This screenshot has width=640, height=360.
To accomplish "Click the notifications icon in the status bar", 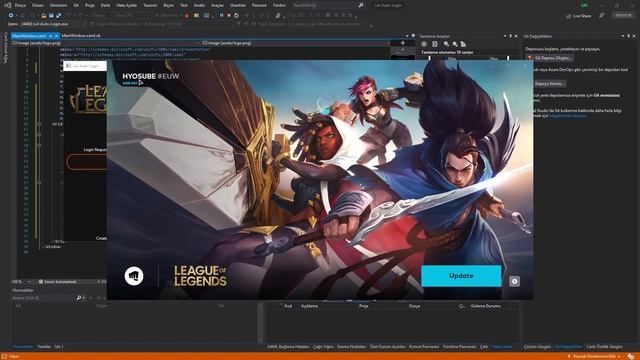I will pyautogui.click(x=631, y=356).
